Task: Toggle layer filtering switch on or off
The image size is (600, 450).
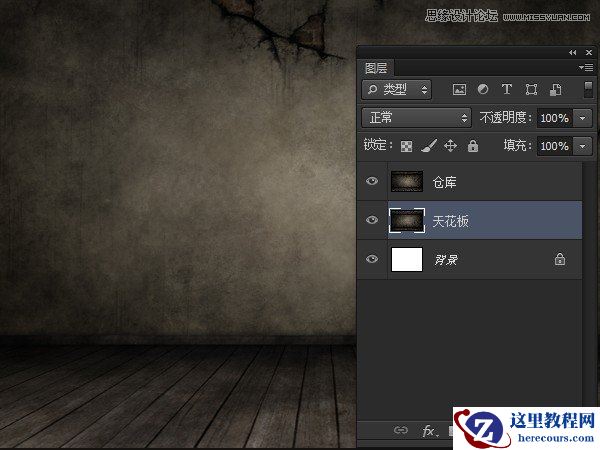Action: [x=589, y=90]
